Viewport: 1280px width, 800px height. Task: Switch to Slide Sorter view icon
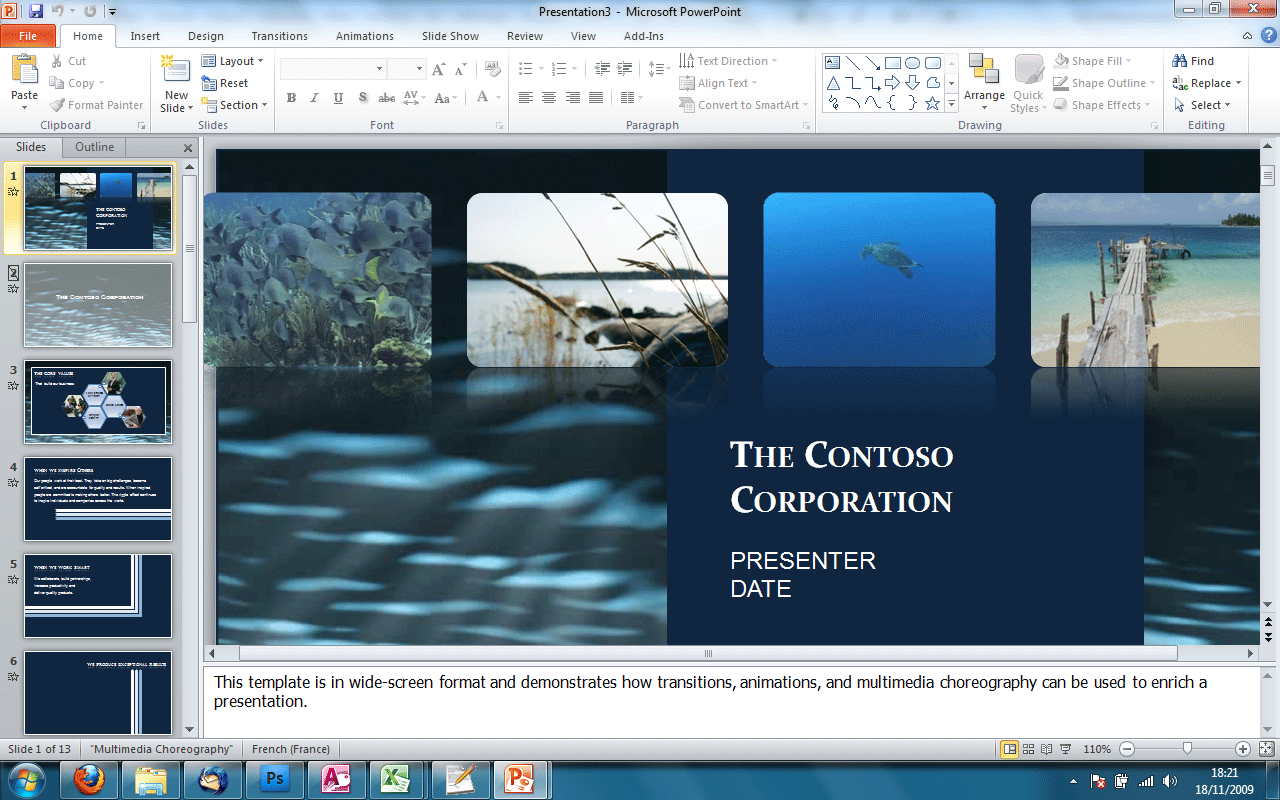[1029, 749]
